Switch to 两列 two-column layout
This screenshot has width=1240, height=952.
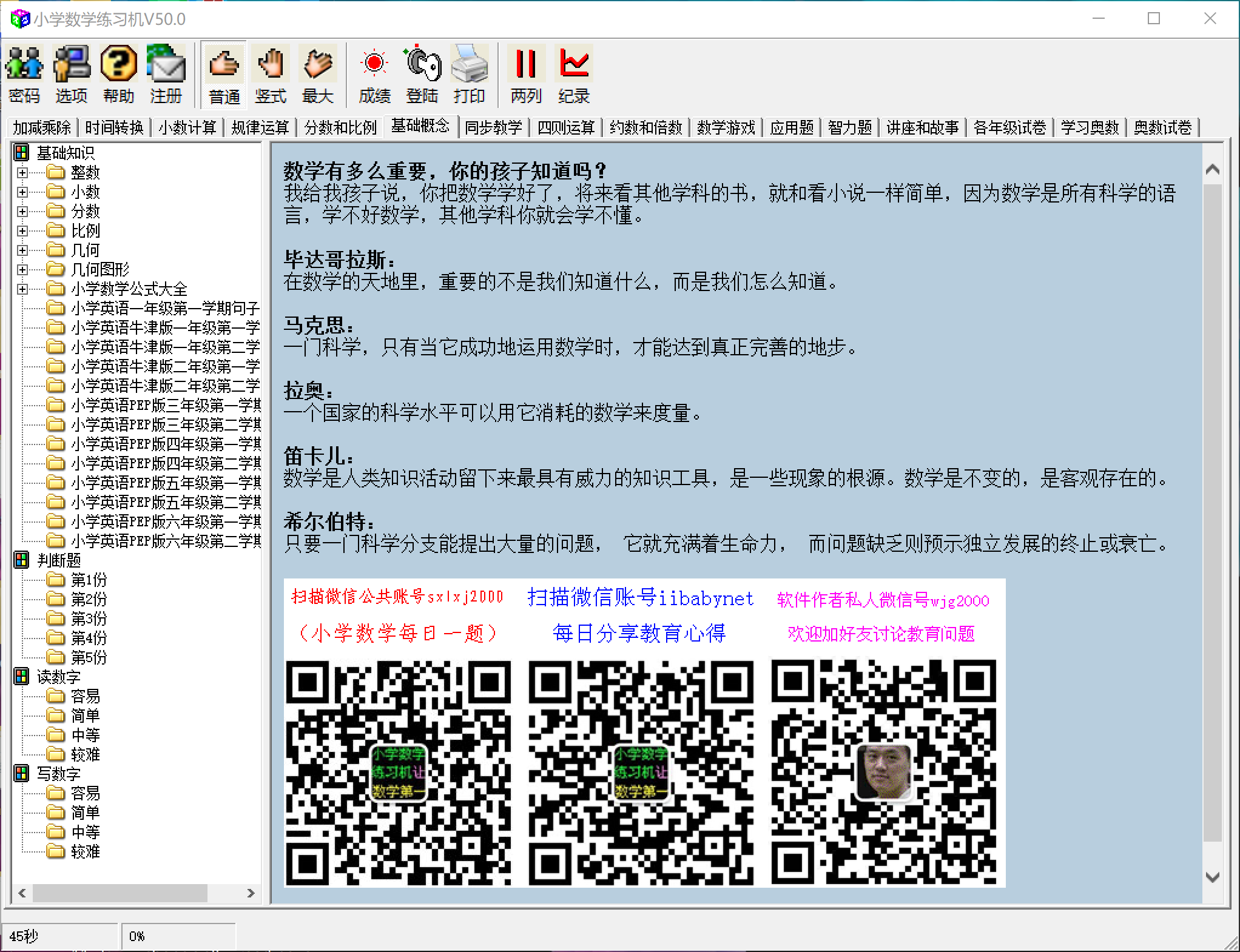point(526,74)
